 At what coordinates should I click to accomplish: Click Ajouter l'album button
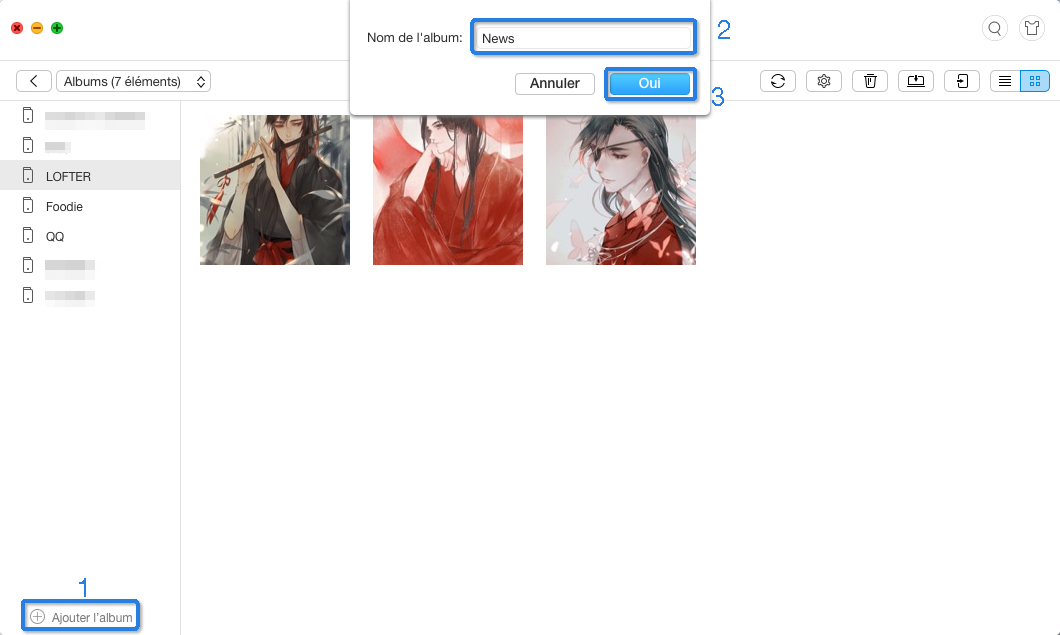80,617
